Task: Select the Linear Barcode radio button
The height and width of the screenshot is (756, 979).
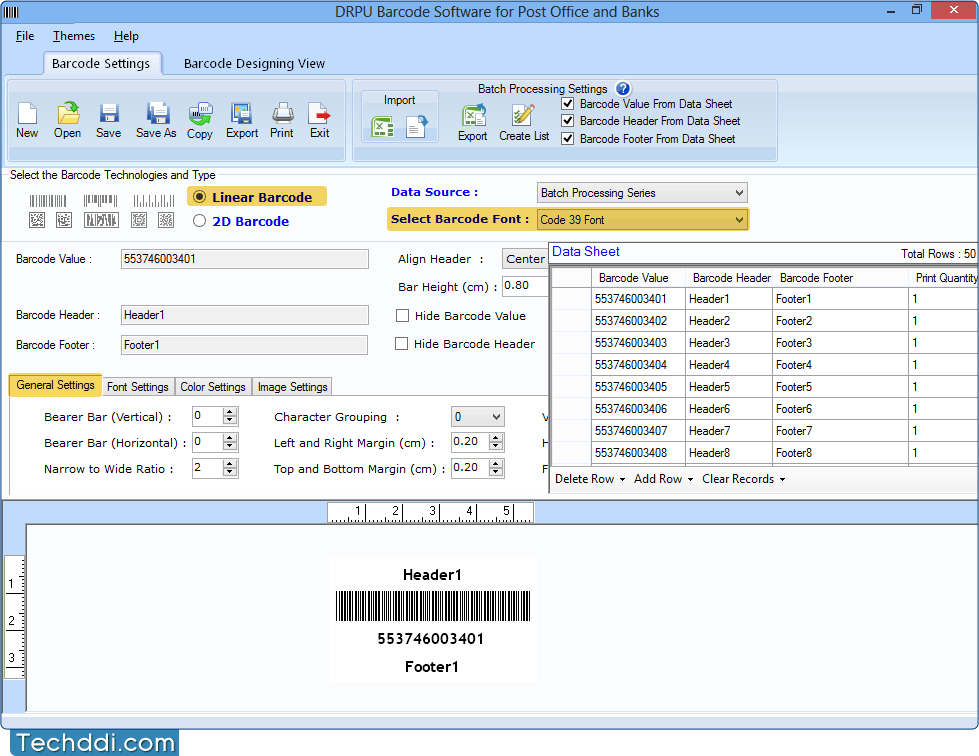Action: click(199, 197)
